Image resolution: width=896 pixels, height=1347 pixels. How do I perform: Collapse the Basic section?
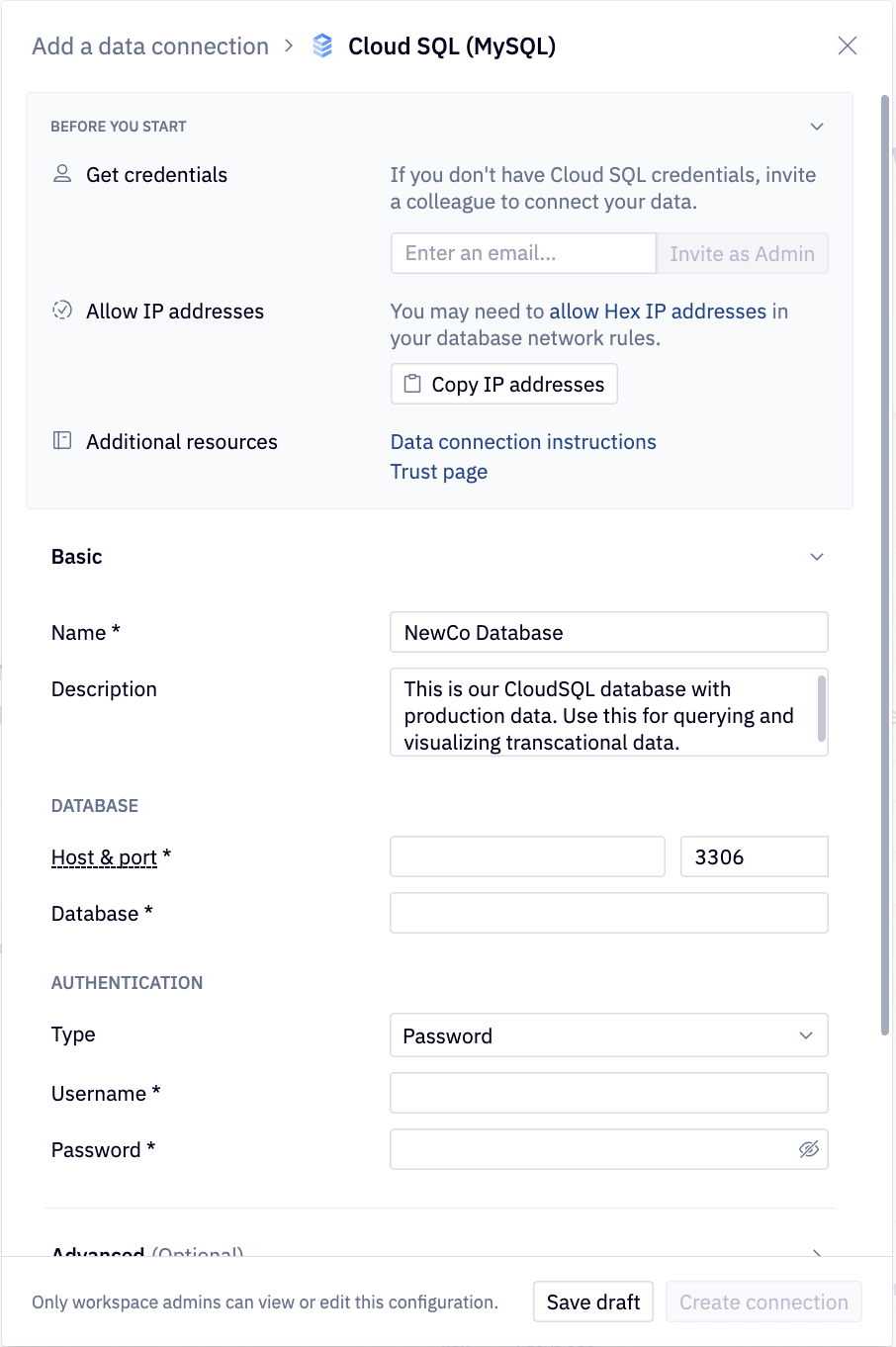pos(817,557)
